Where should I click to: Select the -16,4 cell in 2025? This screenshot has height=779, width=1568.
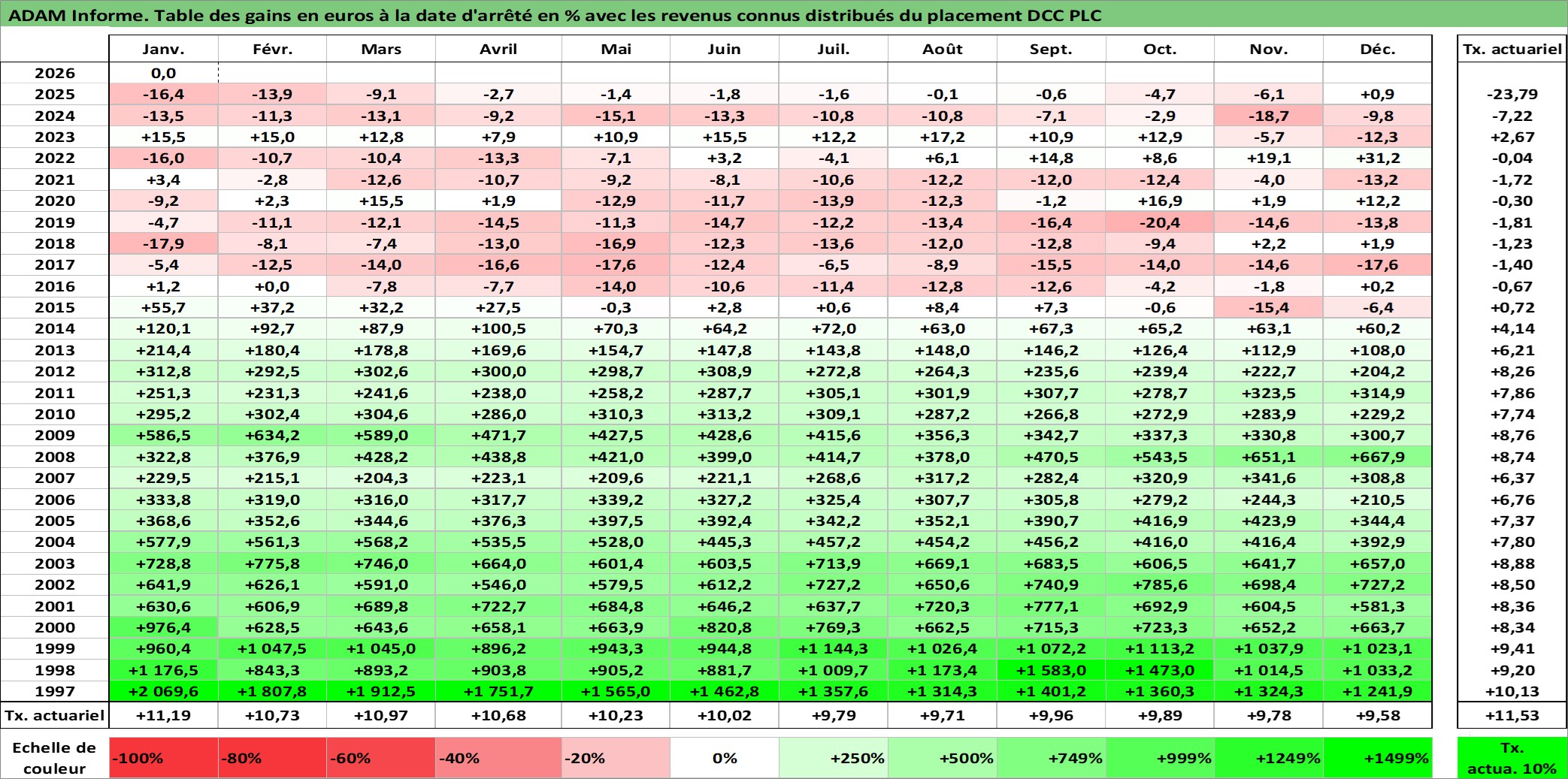pos(163,94)
